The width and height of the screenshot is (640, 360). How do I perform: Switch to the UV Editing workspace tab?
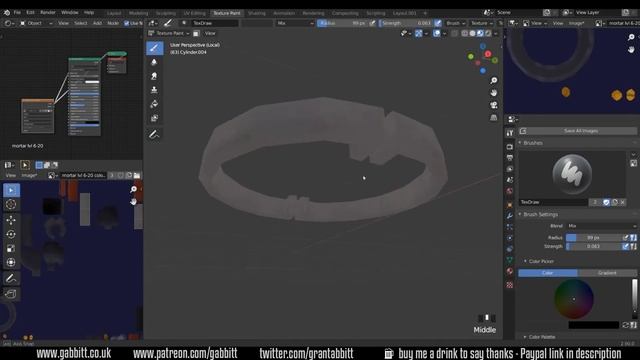pos(194,13)
